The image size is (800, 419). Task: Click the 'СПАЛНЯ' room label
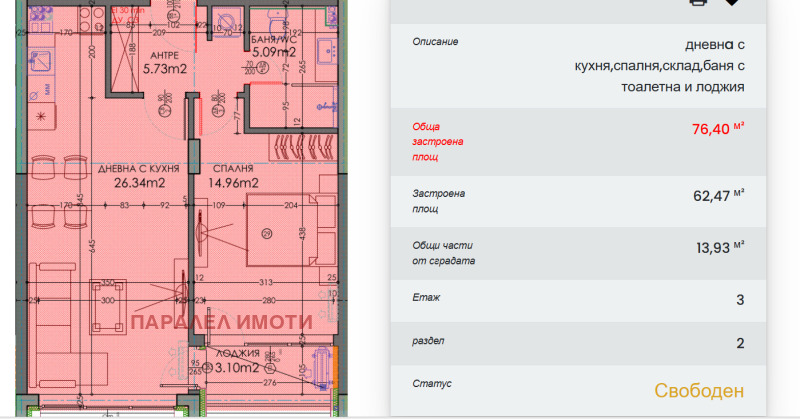tap(233, 168)
